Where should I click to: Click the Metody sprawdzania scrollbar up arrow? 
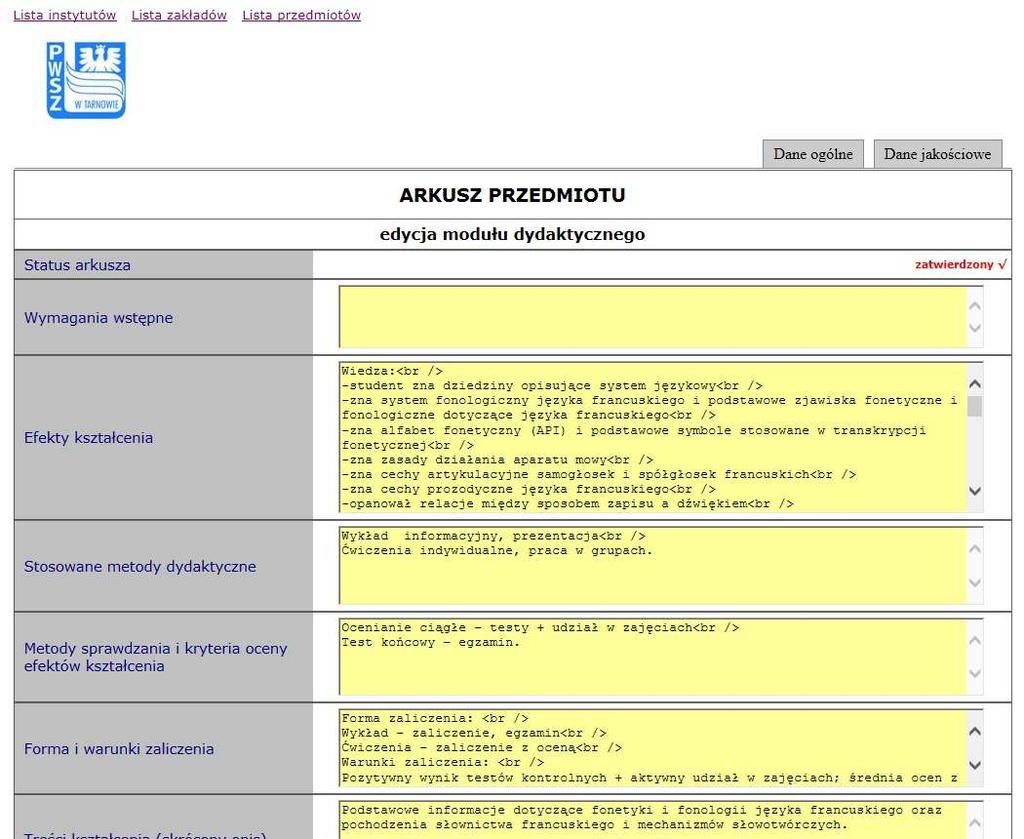(974, 640)
